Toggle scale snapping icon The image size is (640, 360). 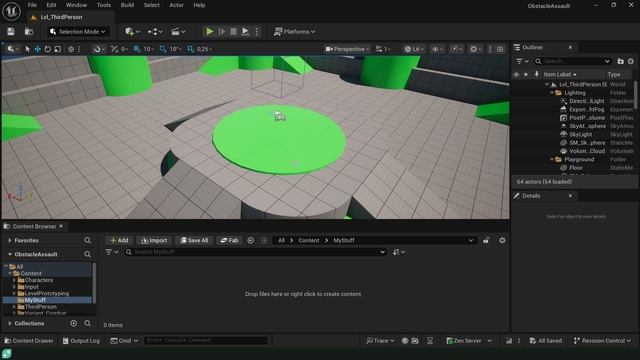click(x=191, y=49)
